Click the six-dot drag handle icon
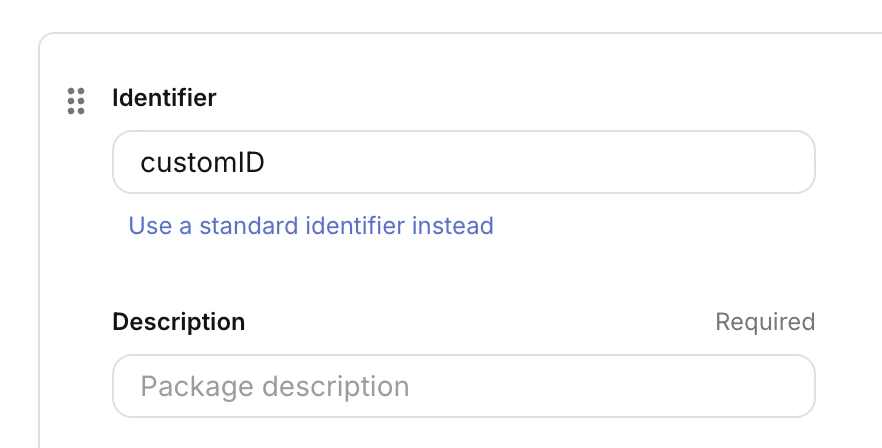The width and height of the screenshot is (882, 448). (x=76, y=101)
